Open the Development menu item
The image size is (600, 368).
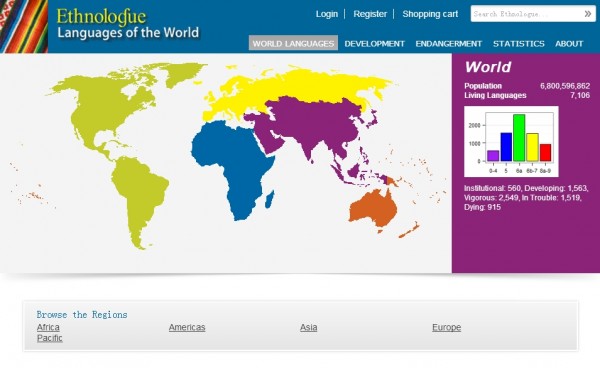[x=374, y=44]
